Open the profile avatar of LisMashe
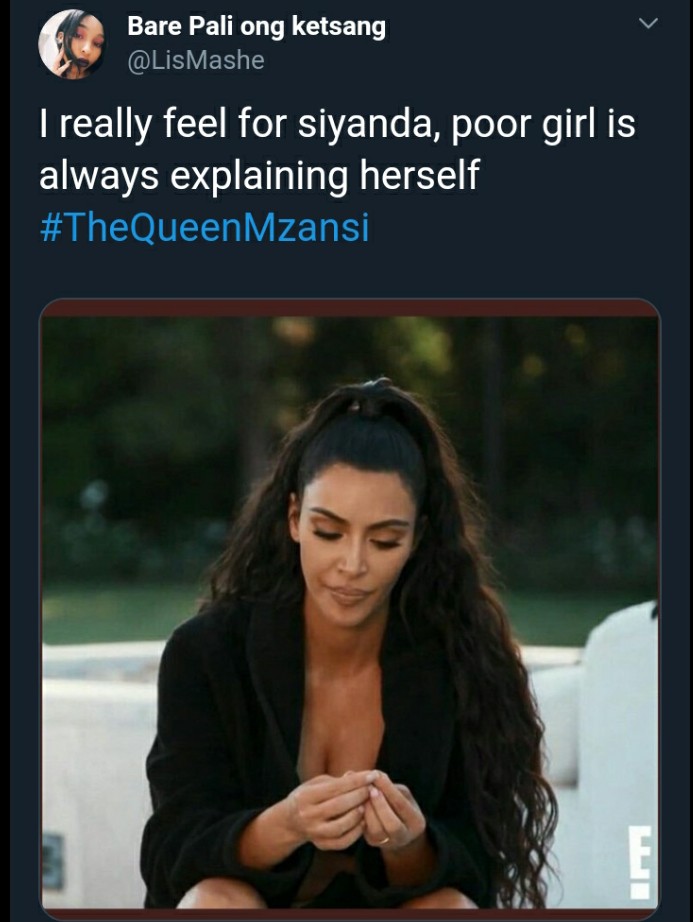 click(x=71, y=44)
